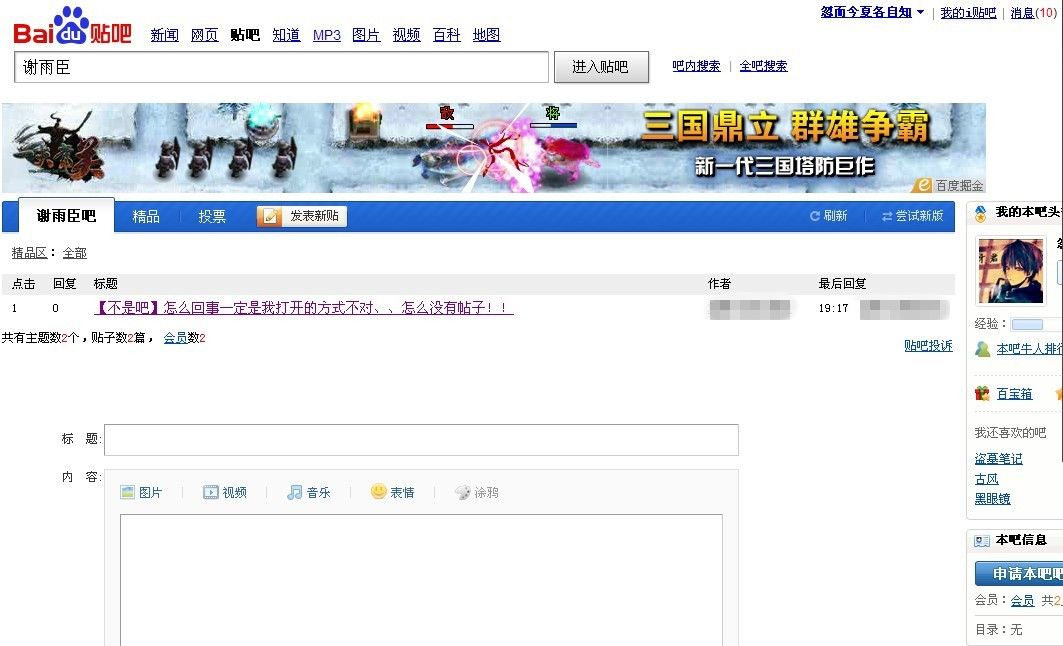Image resolution: width=1063 pixels, height=646 pixels.
Task: Open the 图片 navigation link at top
Action: tap(366, 35)
